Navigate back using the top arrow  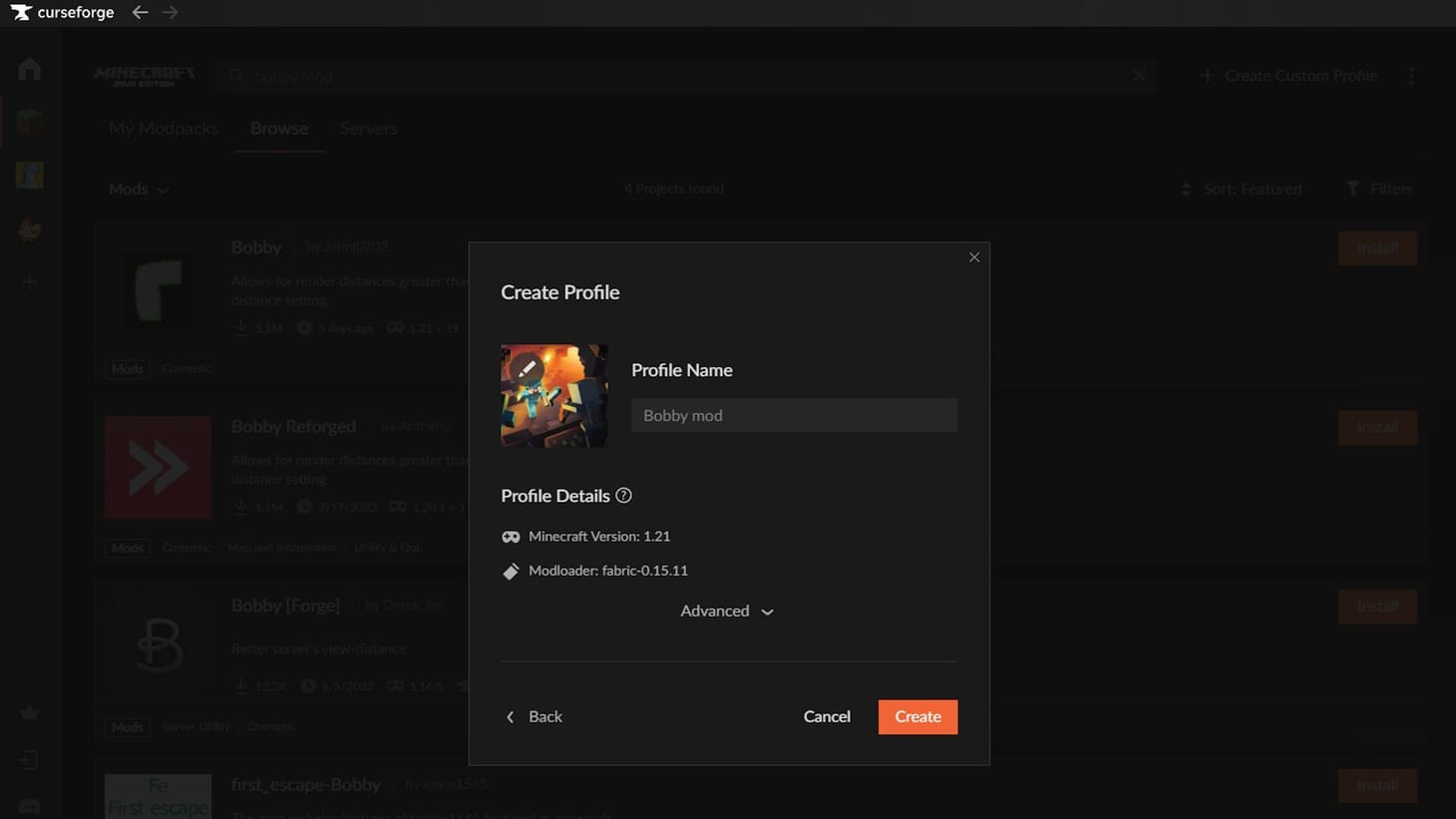140,13
